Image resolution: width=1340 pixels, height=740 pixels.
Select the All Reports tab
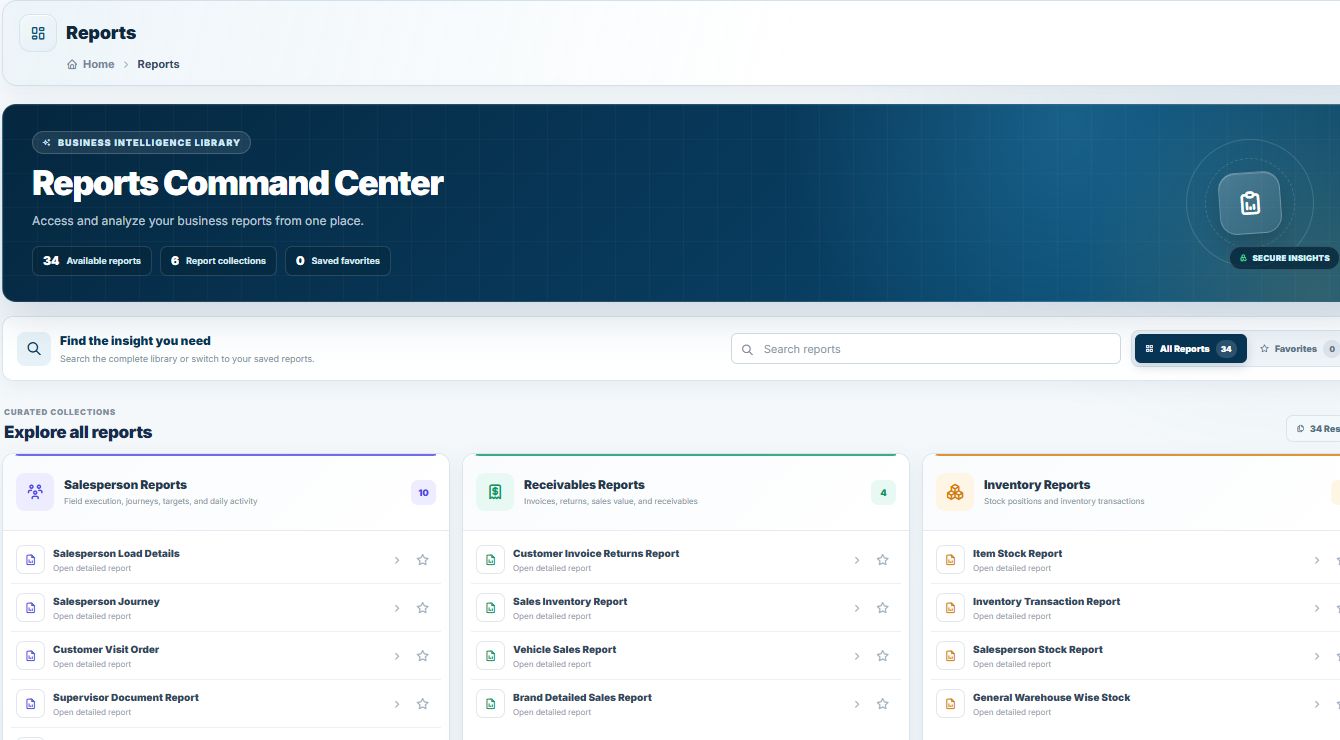(x=1190, y=349)
